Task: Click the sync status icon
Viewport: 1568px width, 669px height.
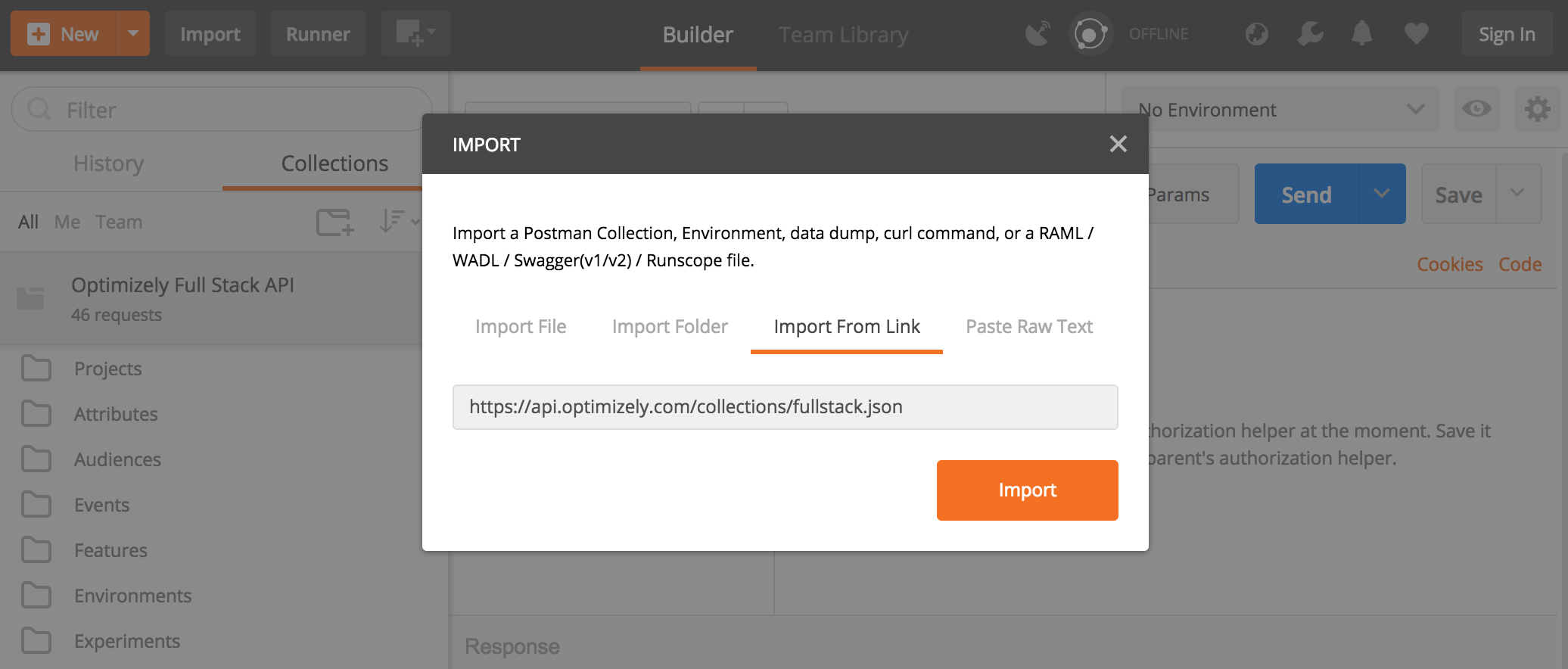Action: [1090, 34]
